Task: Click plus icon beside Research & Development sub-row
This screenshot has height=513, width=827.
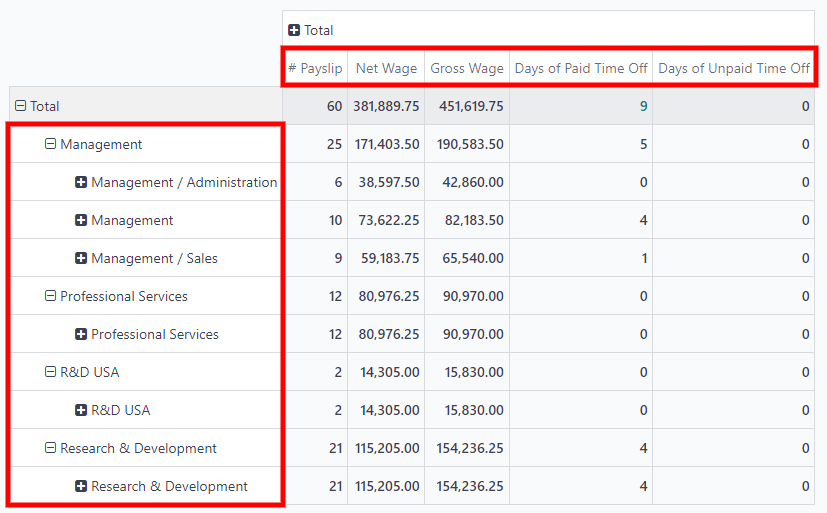Action: (81, 486)
